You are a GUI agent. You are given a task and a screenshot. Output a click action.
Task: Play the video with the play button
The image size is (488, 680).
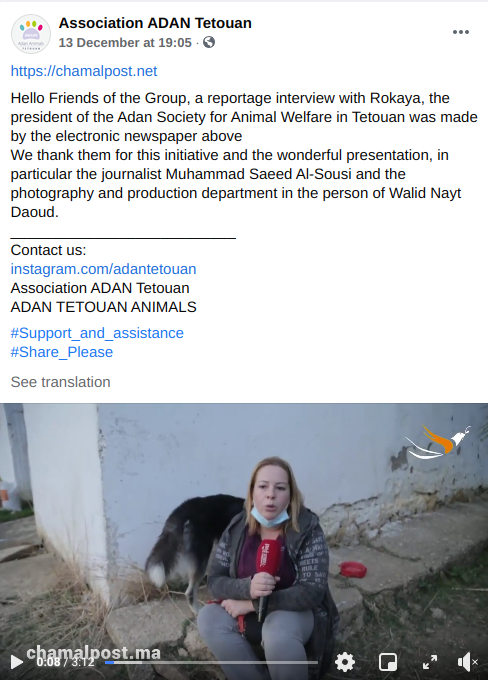(16, 662)
